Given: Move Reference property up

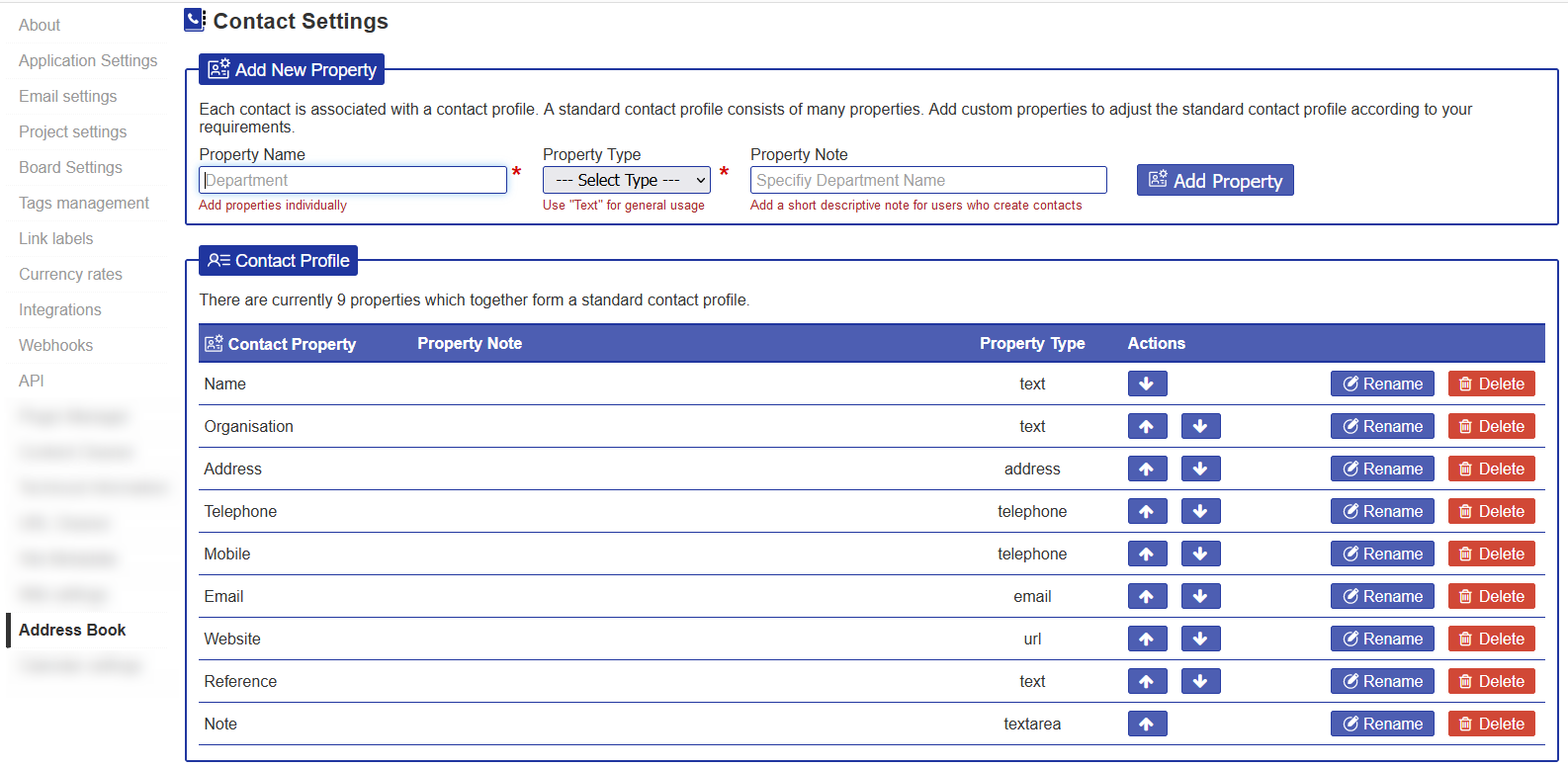Looking at the screenshot, I should click(x=1147, y=681).
